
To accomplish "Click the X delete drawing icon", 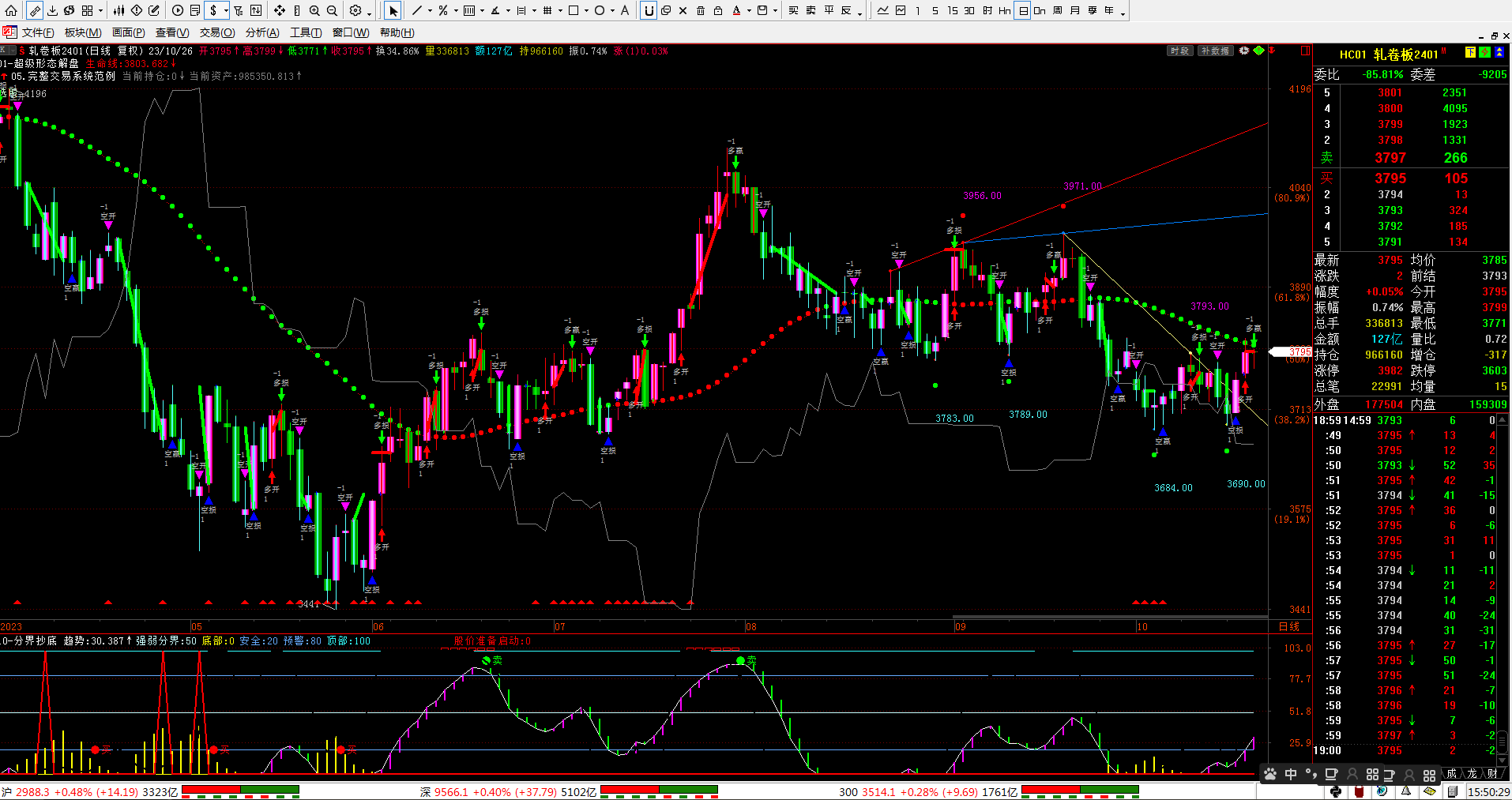I will click(x=683, y=10).
